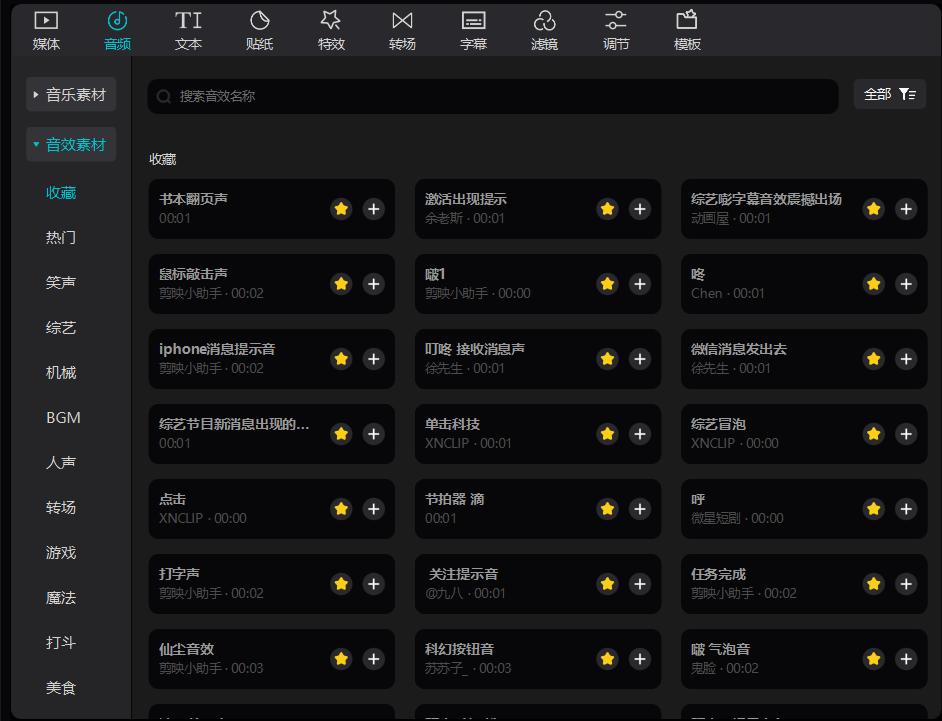This screenshot has width=942, height=721.
Task: Collapse the 音效素材 section
Action: coord(70,144)
